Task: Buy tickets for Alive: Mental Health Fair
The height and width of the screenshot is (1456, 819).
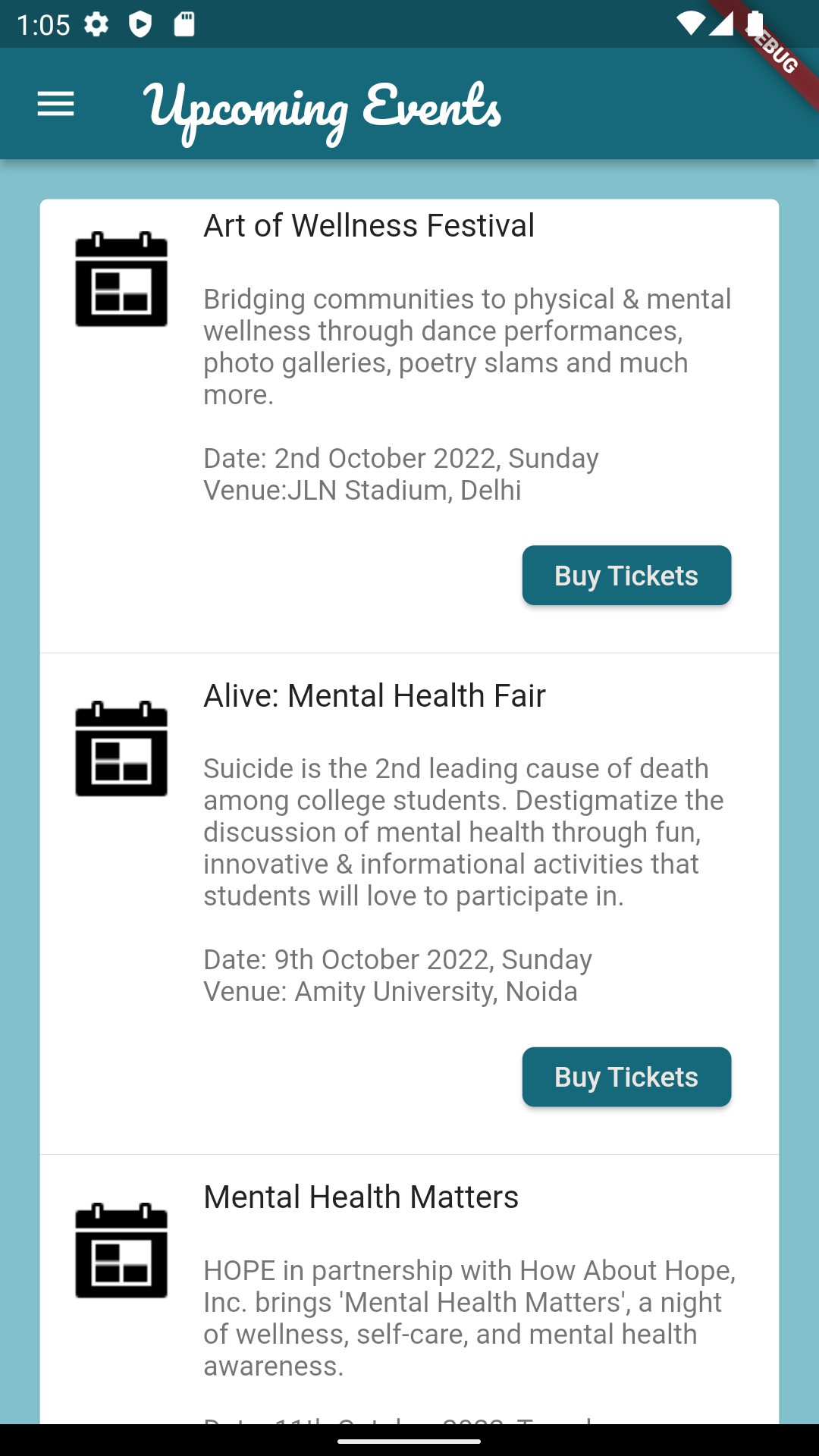Action: (x=626, y=1077)
